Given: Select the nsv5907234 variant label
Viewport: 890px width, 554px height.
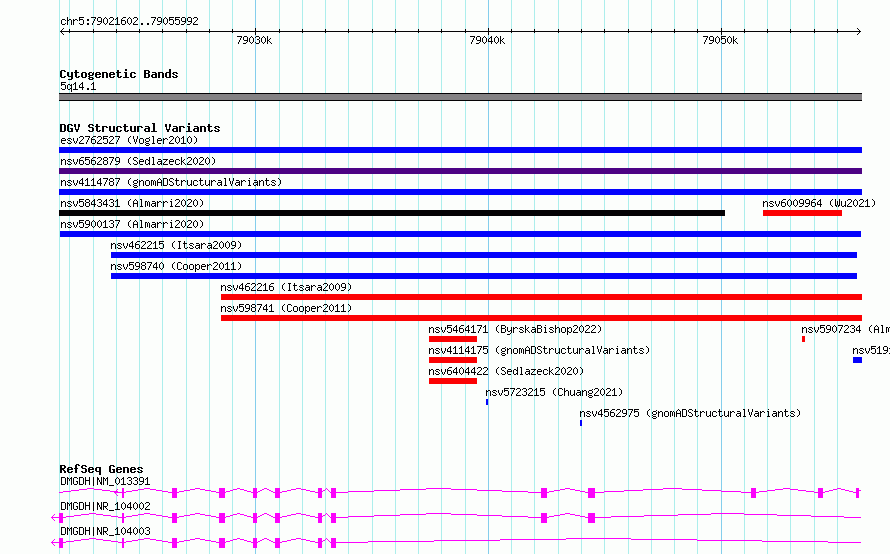Looking at the screenshot, I should 845,329.
